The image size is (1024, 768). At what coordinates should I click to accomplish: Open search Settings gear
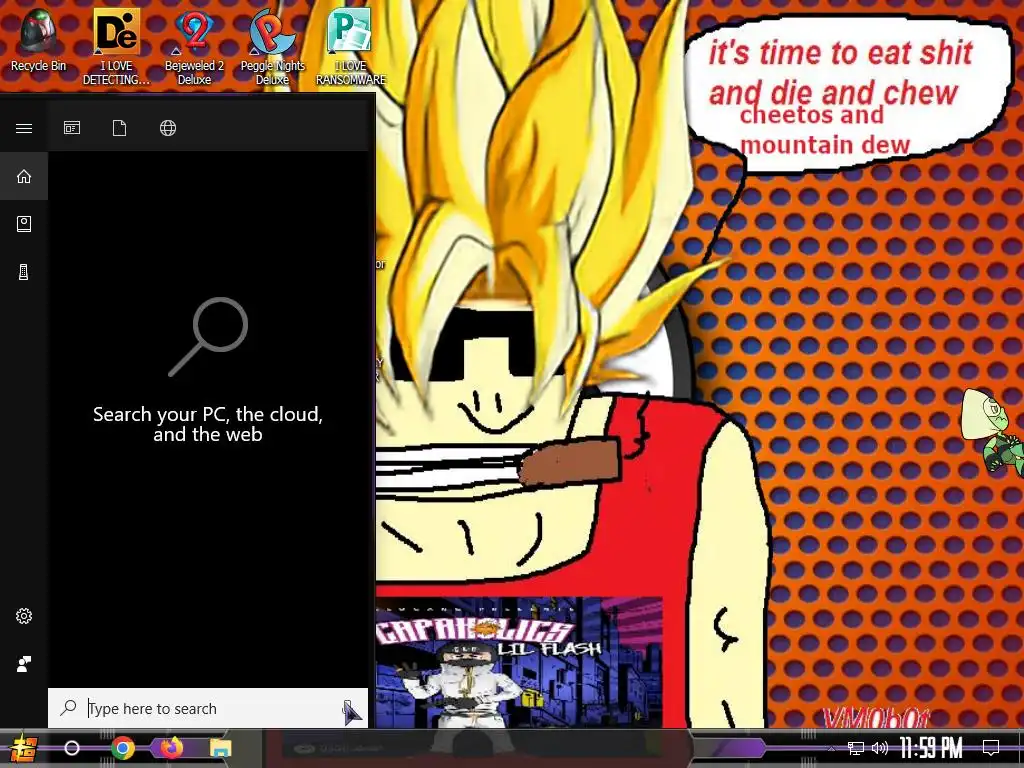coord(24,616)
